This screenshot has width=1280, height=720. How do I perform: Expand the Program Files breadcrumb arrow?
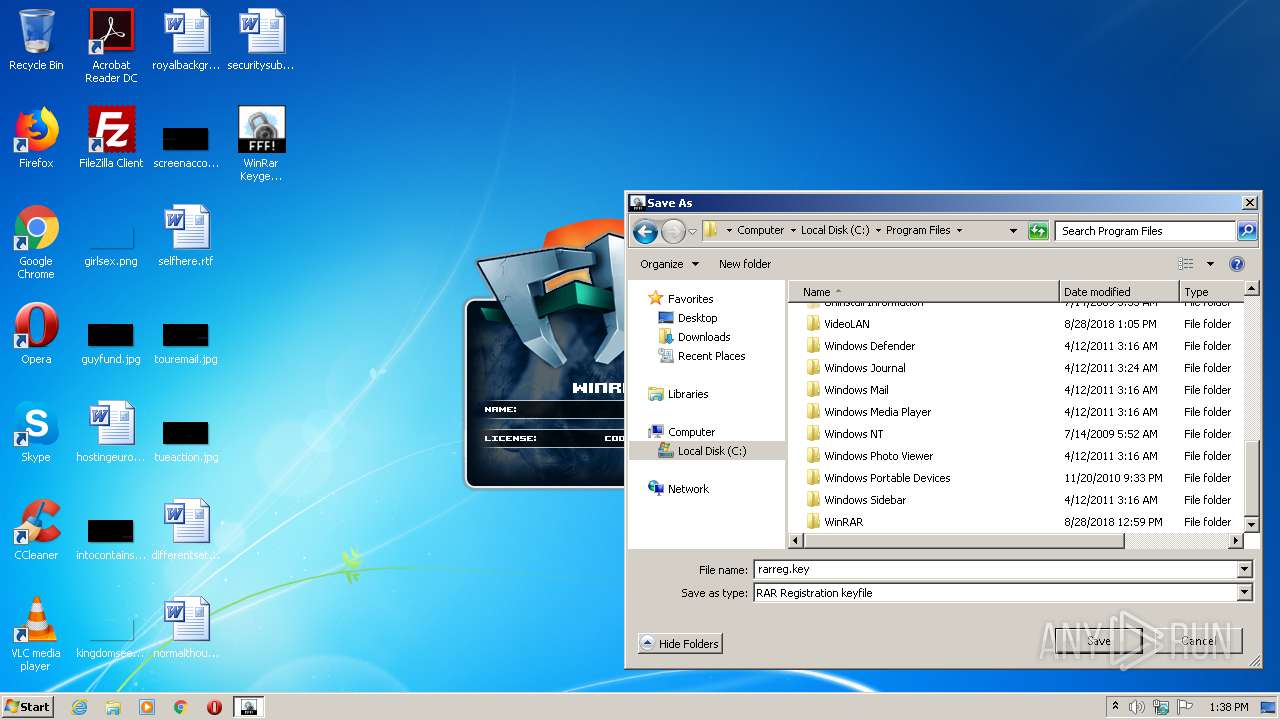(x=959, y=230)
